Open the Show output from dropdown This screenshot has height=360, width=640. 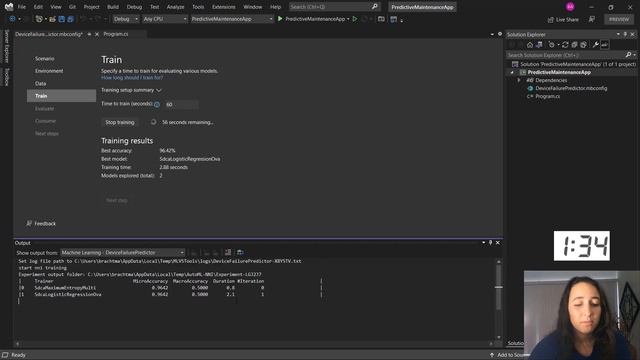122,253
